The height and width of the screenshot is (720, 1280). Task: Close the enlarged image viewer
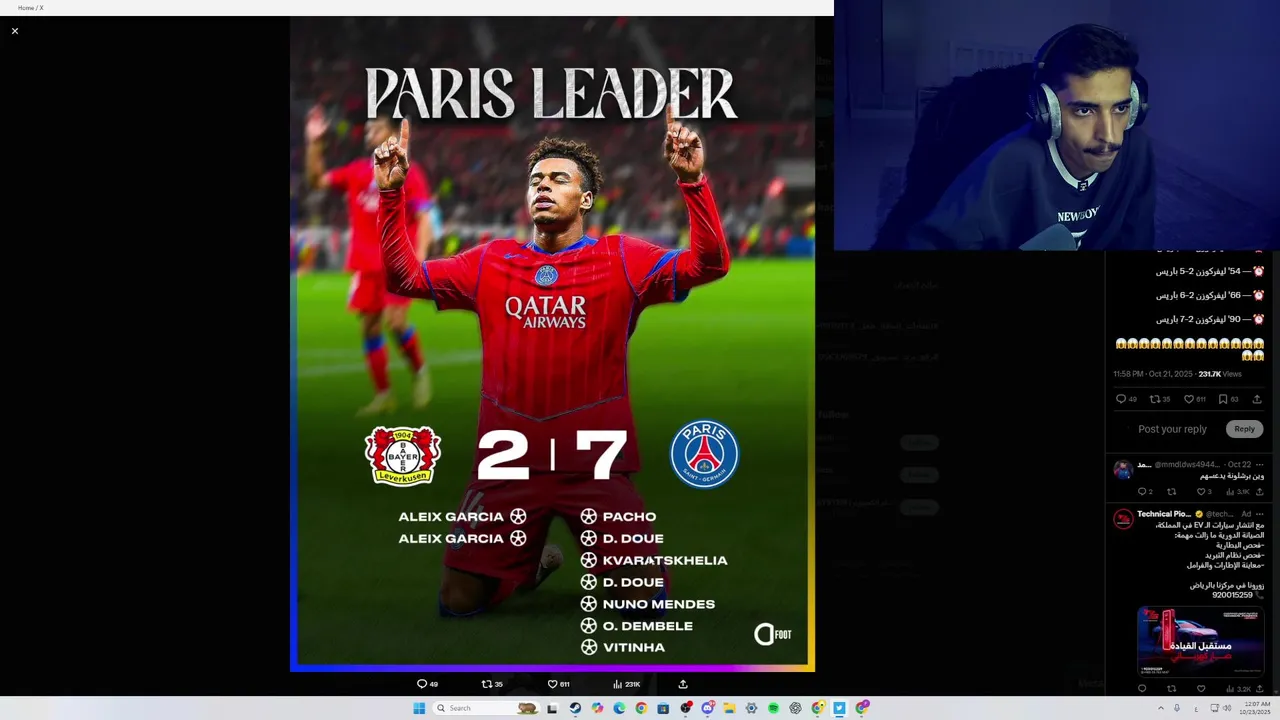pos(15,31)
